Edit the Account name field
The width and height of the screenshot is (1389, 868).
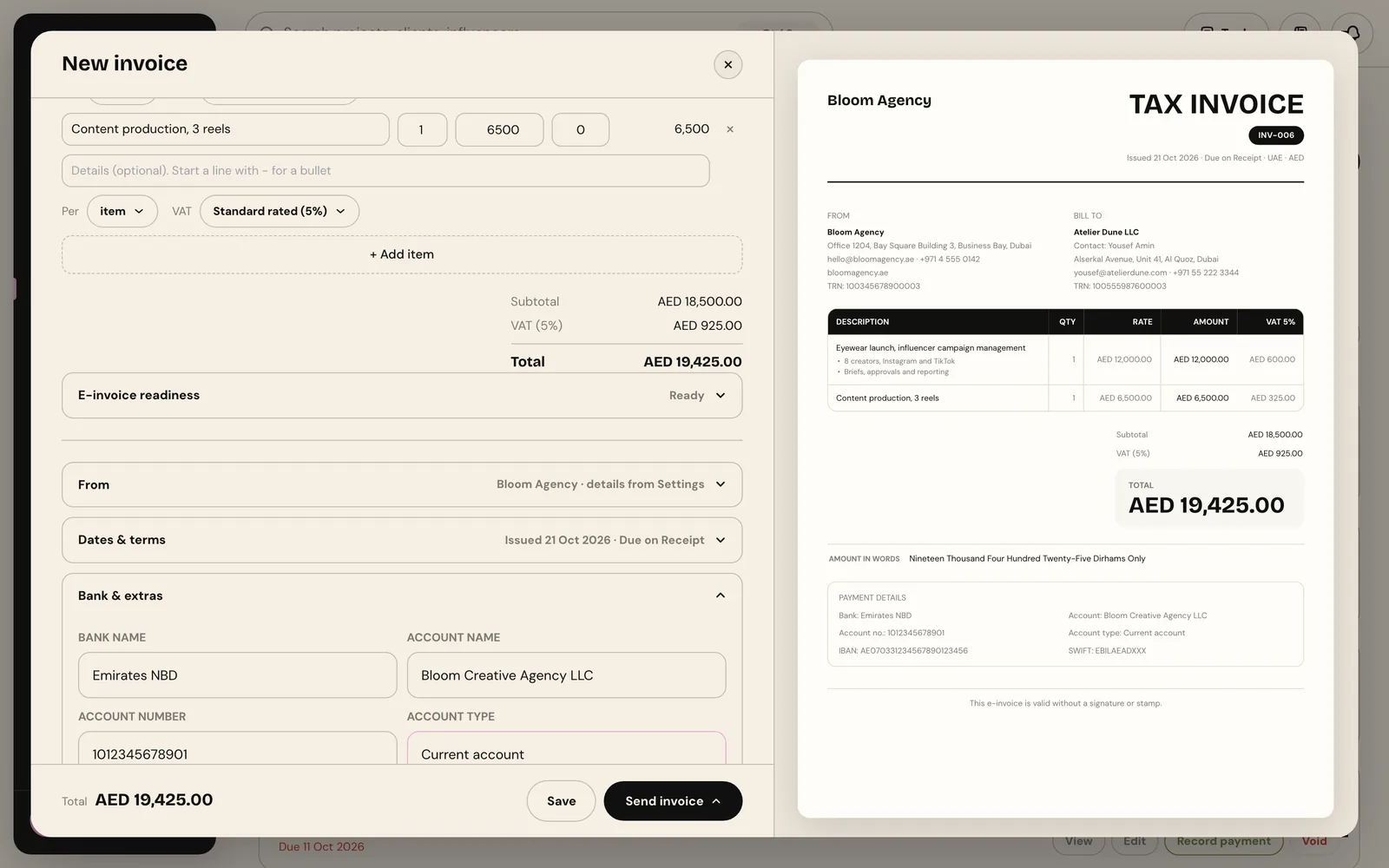tap(566, 675)
